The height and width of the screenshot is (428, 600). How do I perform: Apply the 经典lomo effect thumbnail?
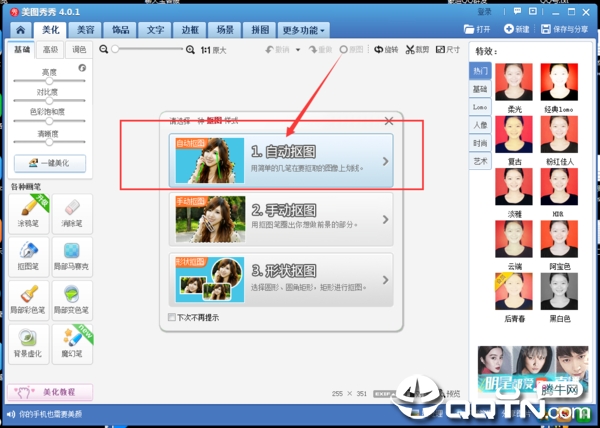pos(559,82)
